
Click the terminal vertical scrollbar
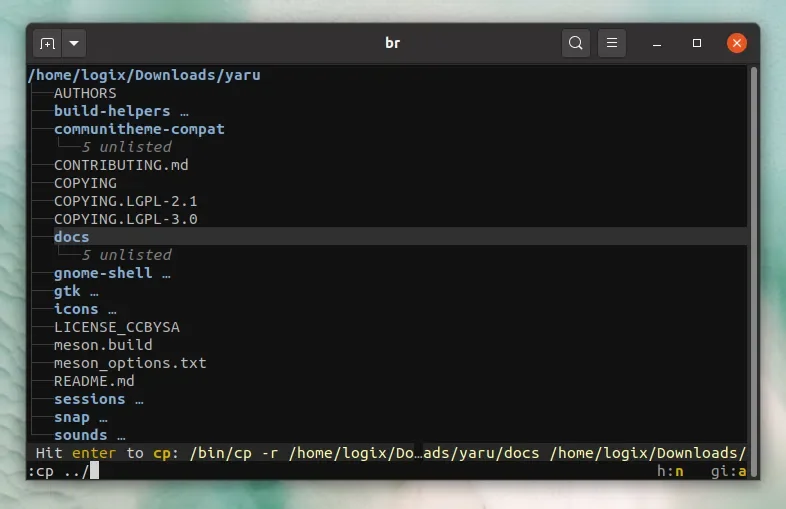(753, 250)
